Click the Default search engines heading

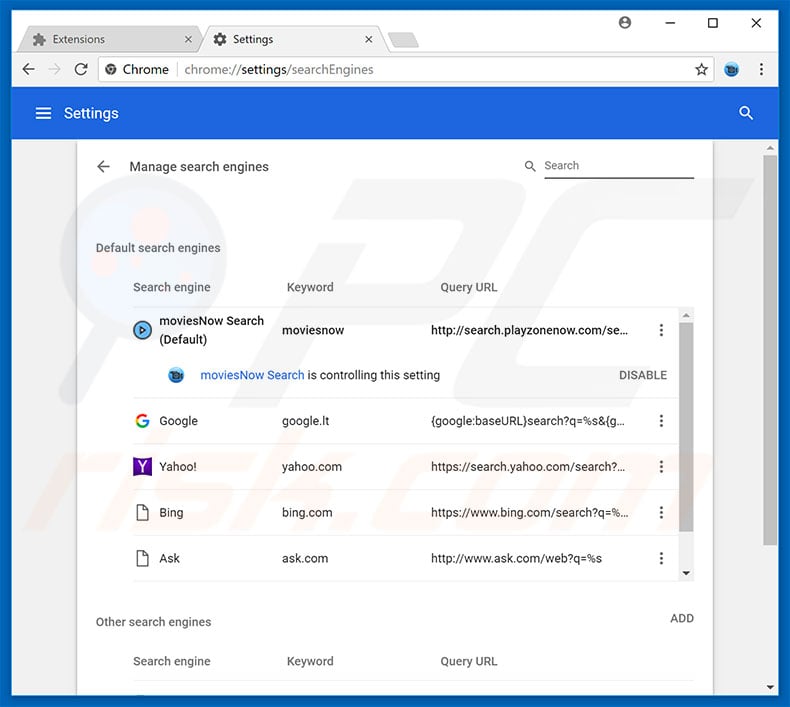158,248
